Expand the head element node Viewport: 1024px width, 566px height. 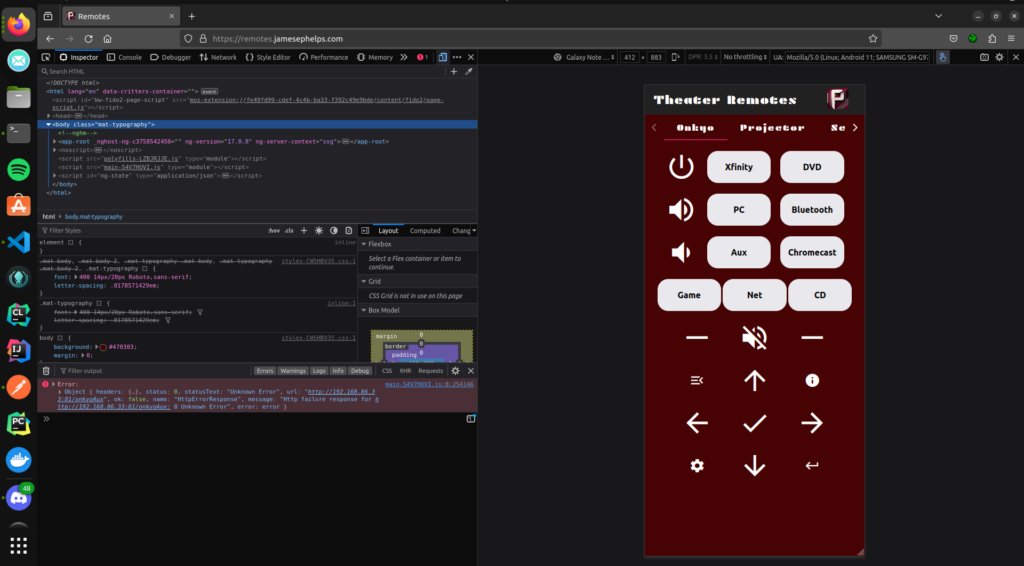[x=49, y=116]
